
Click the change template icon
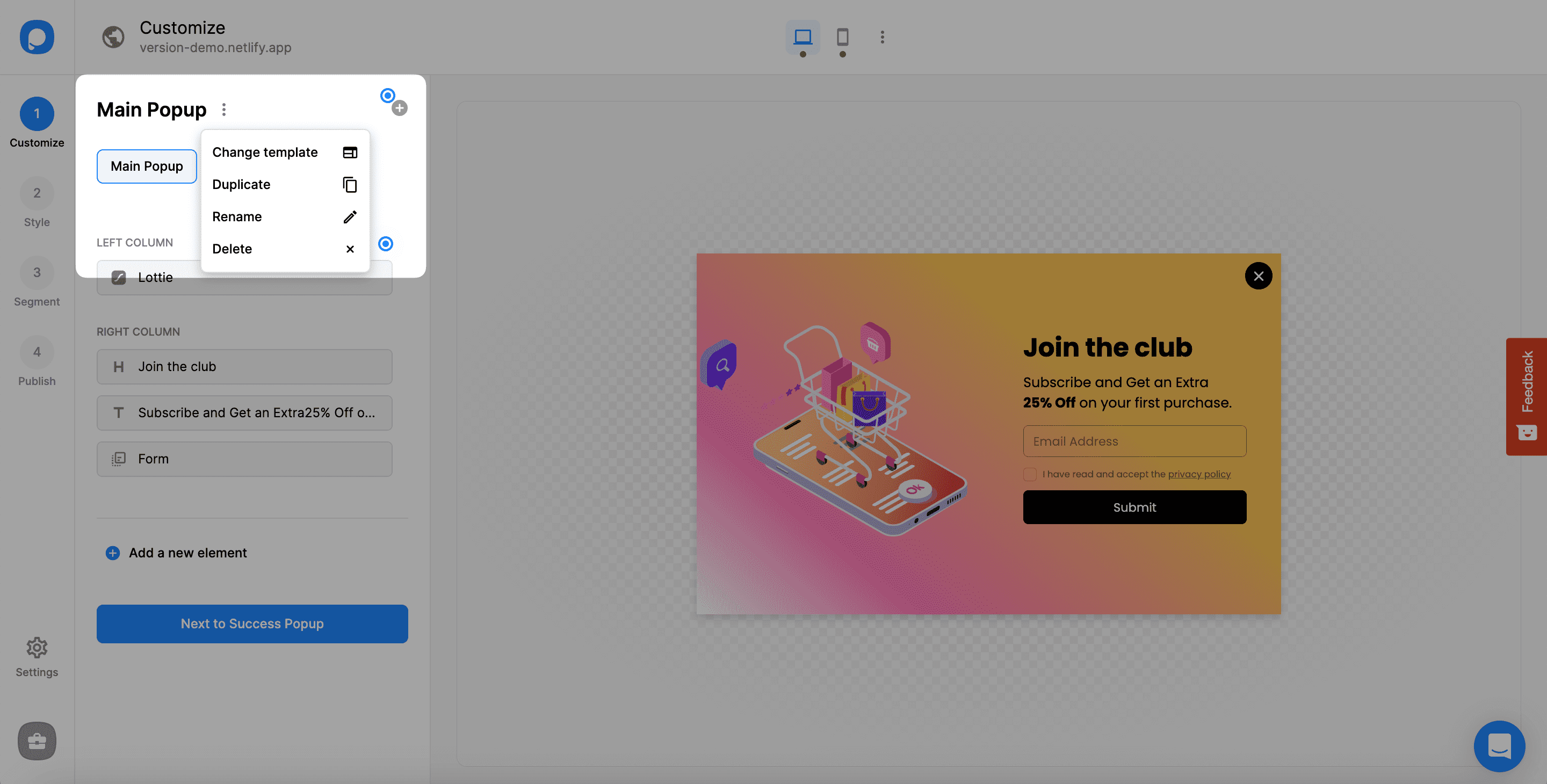click(349, 152)
